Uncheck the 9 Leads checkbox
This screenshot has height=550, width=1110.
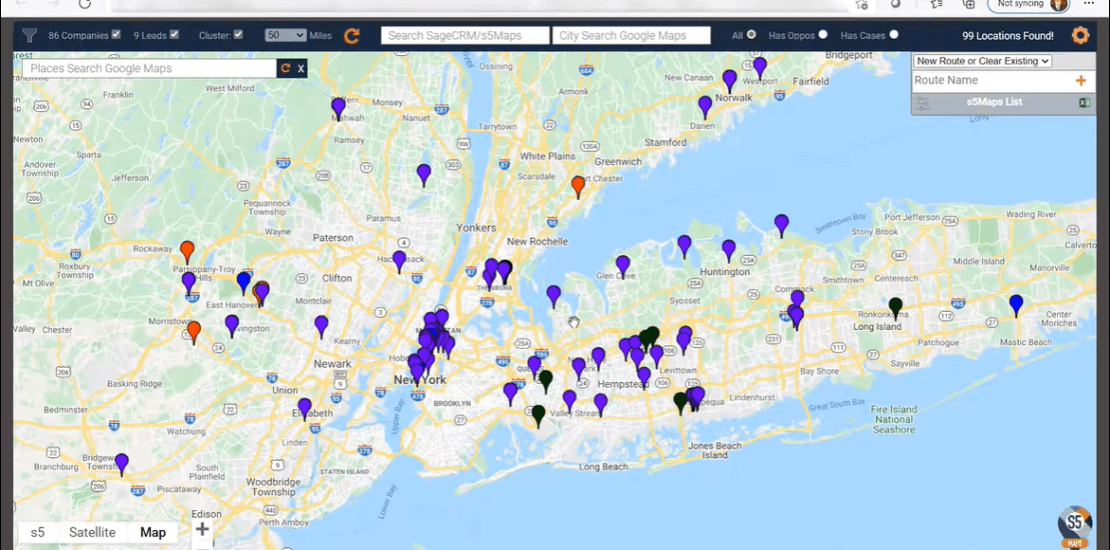pyautogui.click(x=174, y=35)
